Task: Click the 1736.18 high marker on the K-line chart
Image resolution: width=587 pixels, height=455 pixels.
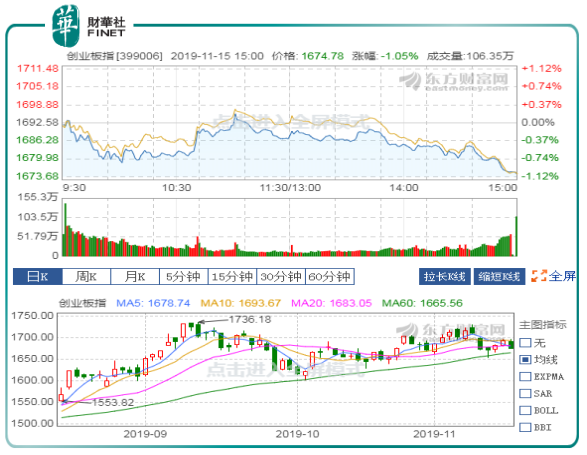Action: 250,319
